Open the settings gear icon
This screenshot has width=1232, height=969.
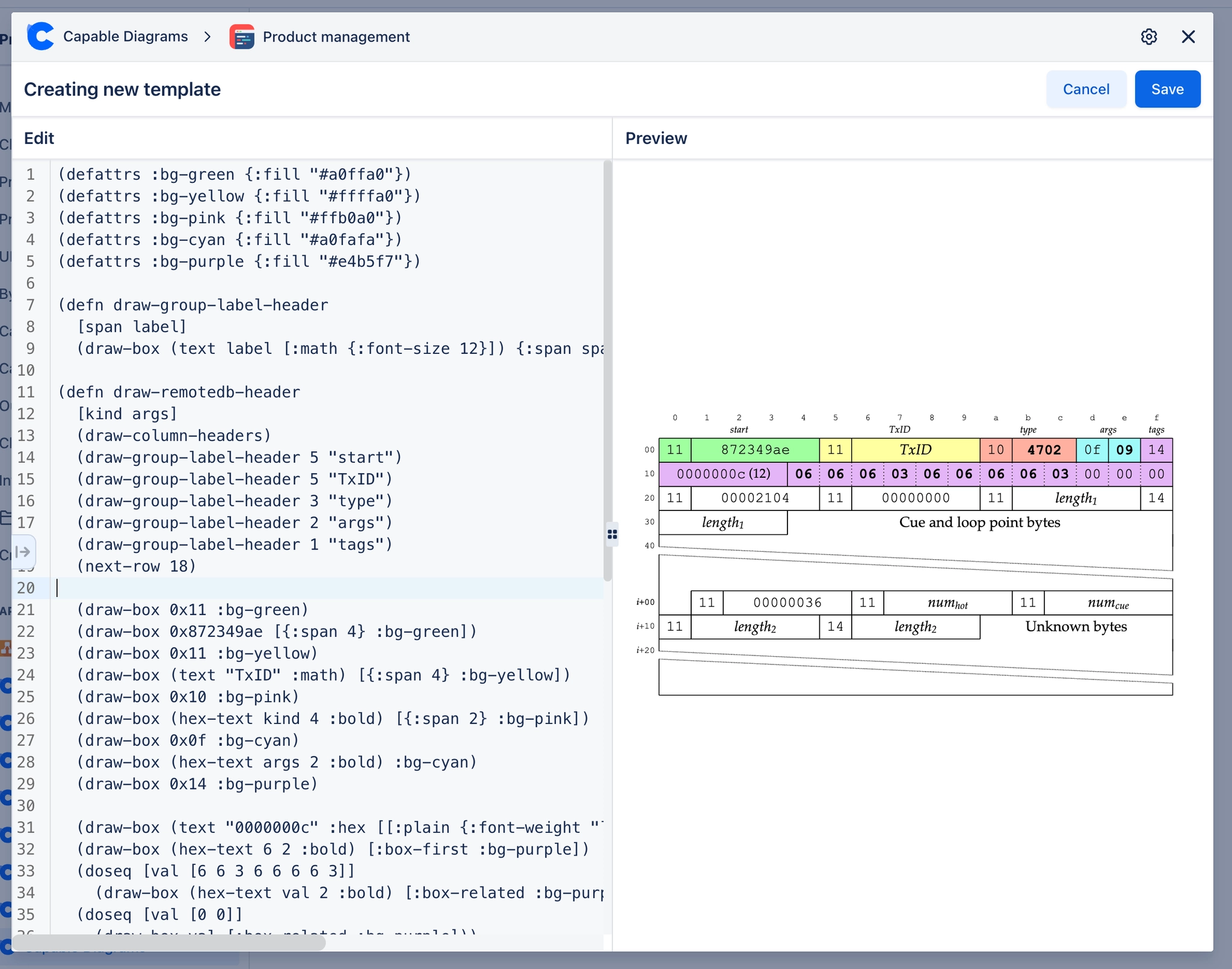click(1149, 37)
